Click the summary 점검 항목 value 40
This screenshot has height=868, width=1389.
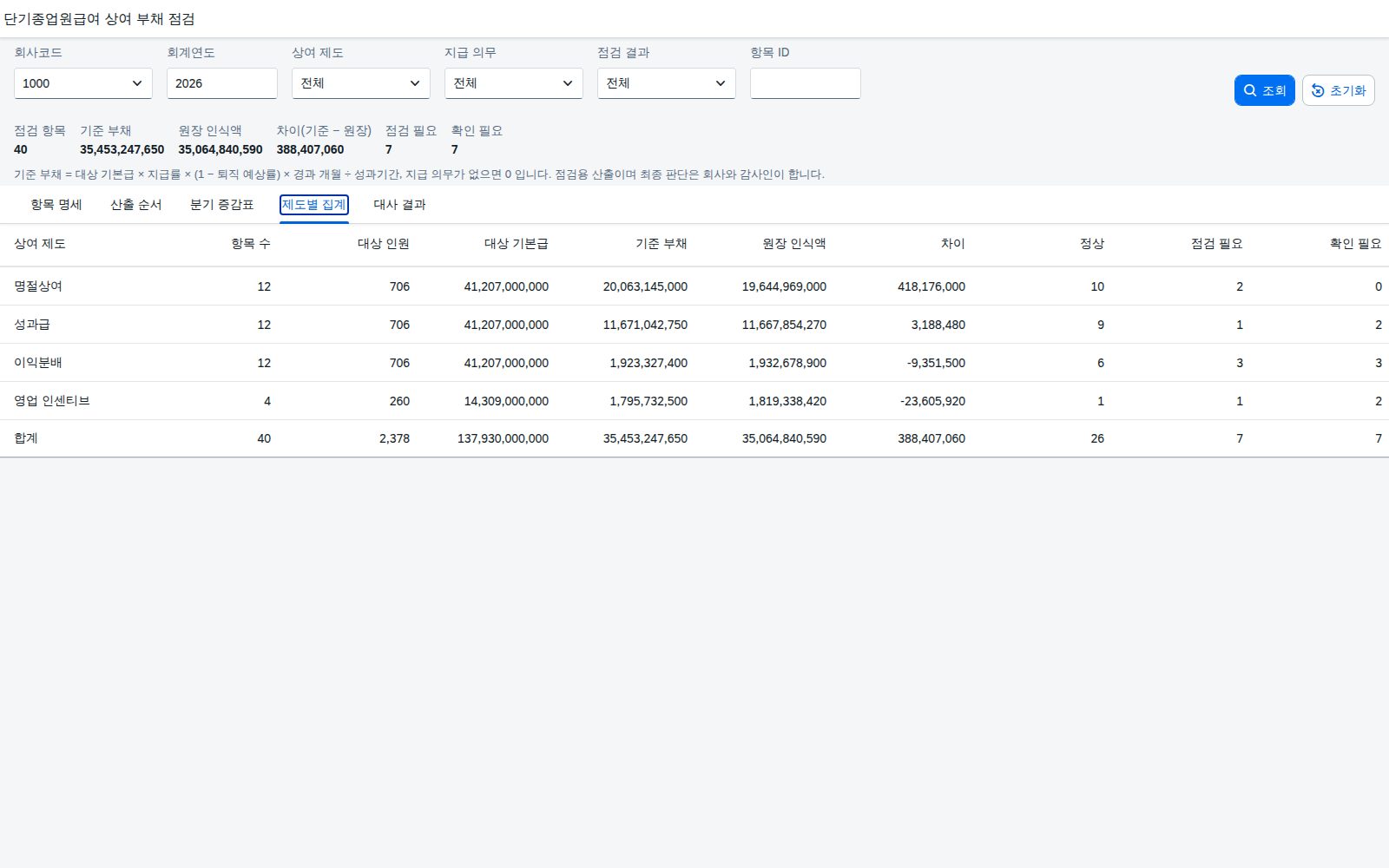pyautogui.click(x=21, y=149)
